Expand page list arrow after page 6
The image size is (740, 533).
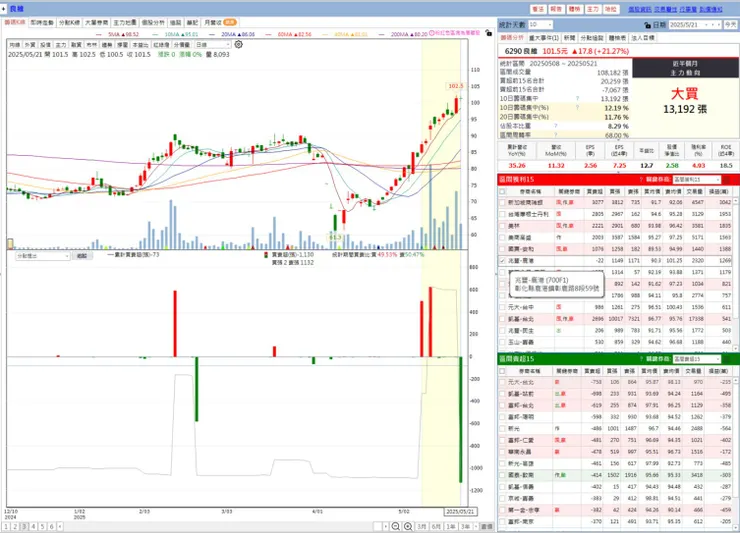[60, 526]
